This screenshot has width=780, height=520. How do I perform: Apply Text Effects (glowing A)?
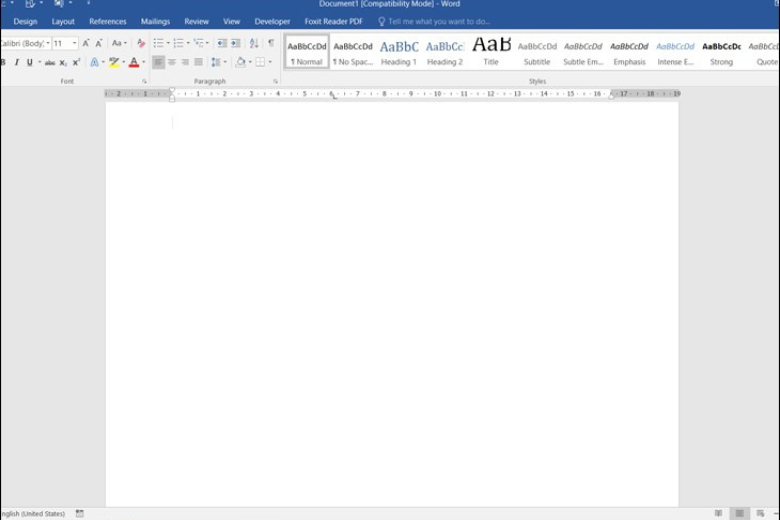(94, 62)
